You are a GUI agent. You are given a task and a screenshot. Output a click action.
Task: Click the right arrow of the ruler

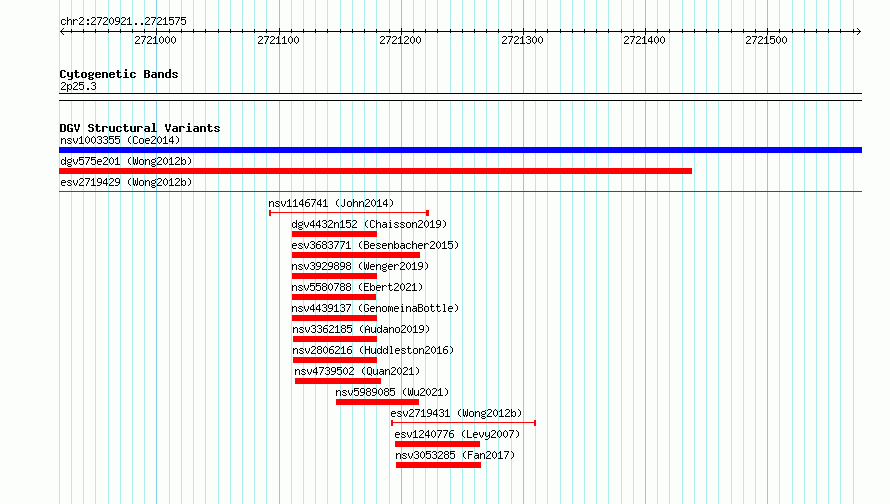click(858, 31)
